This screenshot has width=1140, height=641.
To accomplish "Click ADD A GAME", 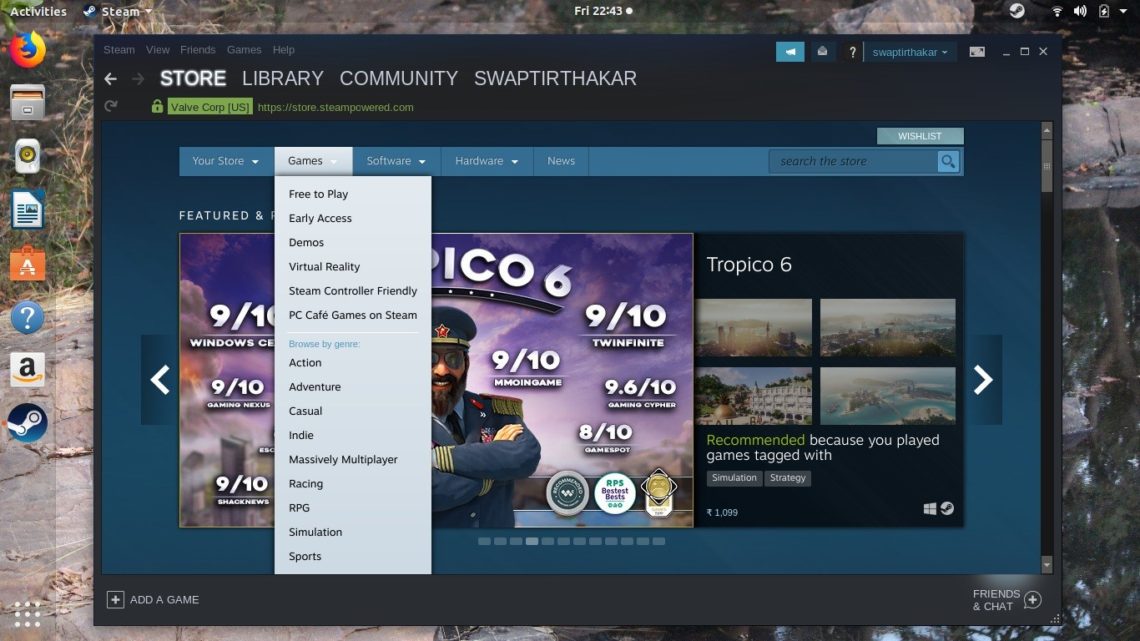I will (x=153, y=600).
